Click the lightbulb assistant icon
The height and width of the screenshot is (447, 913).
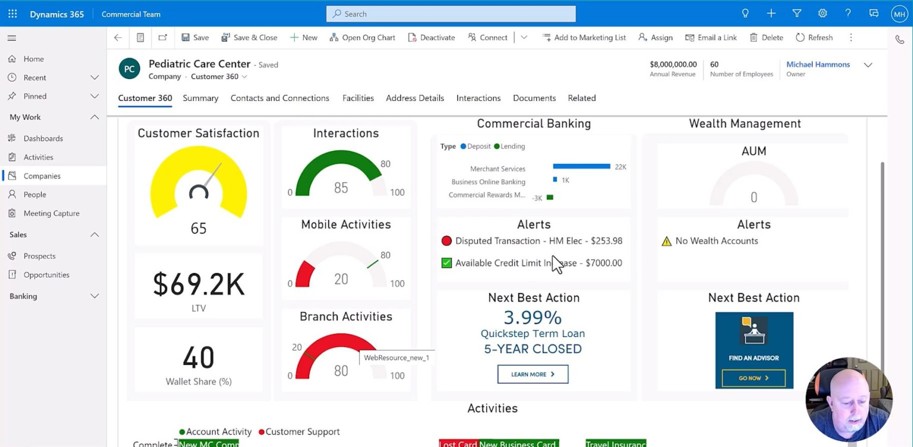pyautogui.click(x=745, y=13)
